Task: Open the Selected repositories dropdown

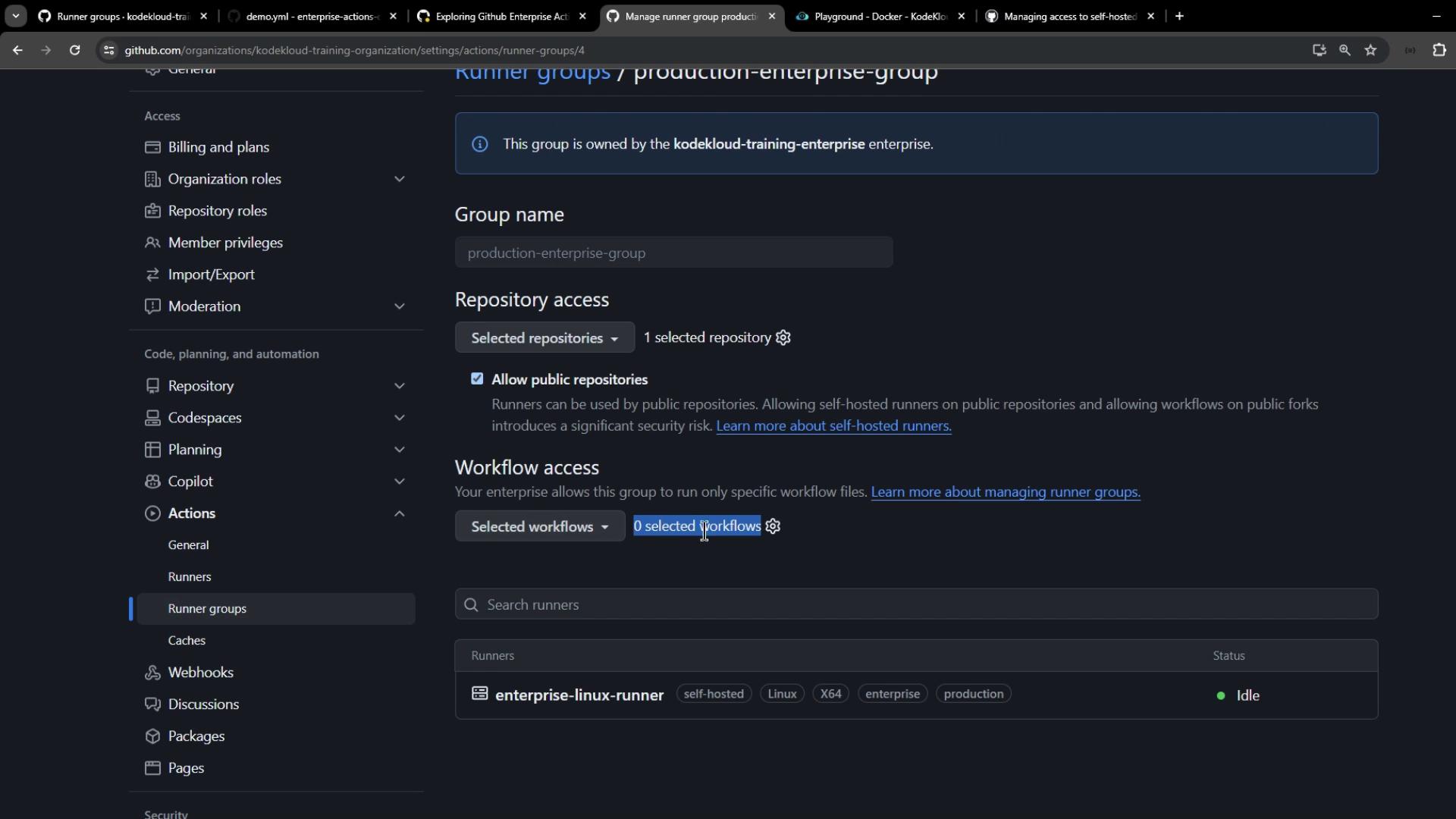Action: click(x=544, y=338)
